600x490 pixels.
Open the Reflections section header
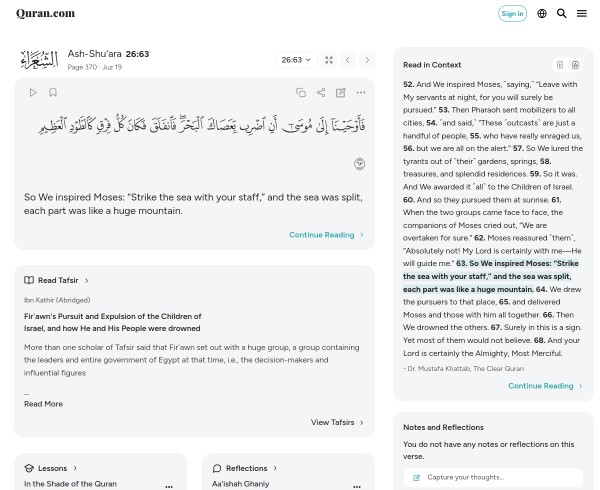245,468
